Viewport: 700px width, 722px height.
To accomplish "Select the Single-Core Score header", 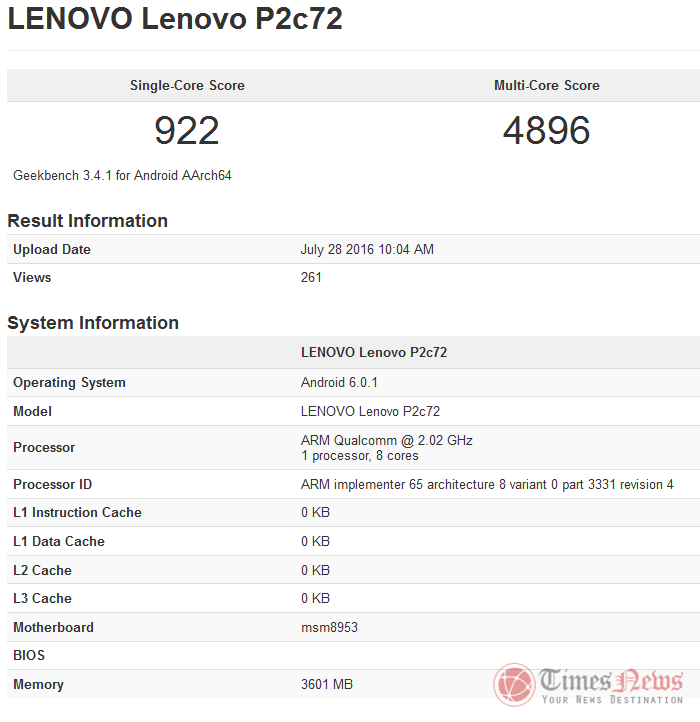I will (187, 85).
